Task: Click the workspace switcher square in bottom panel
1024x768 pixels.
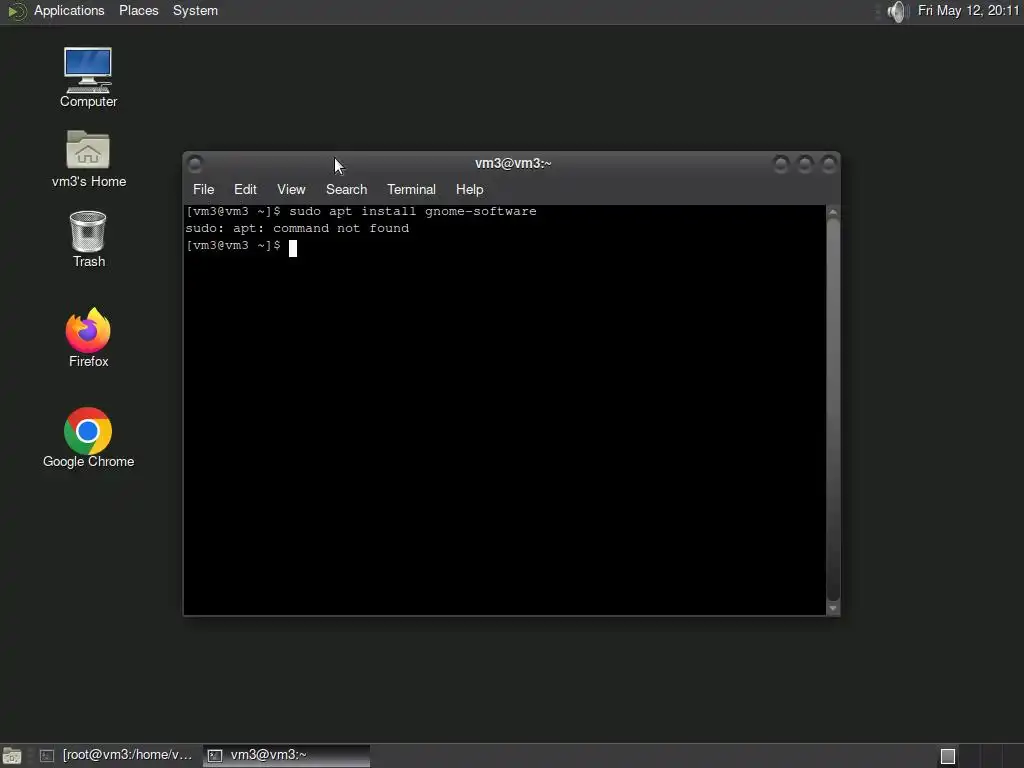Action: tap(948, 756)
